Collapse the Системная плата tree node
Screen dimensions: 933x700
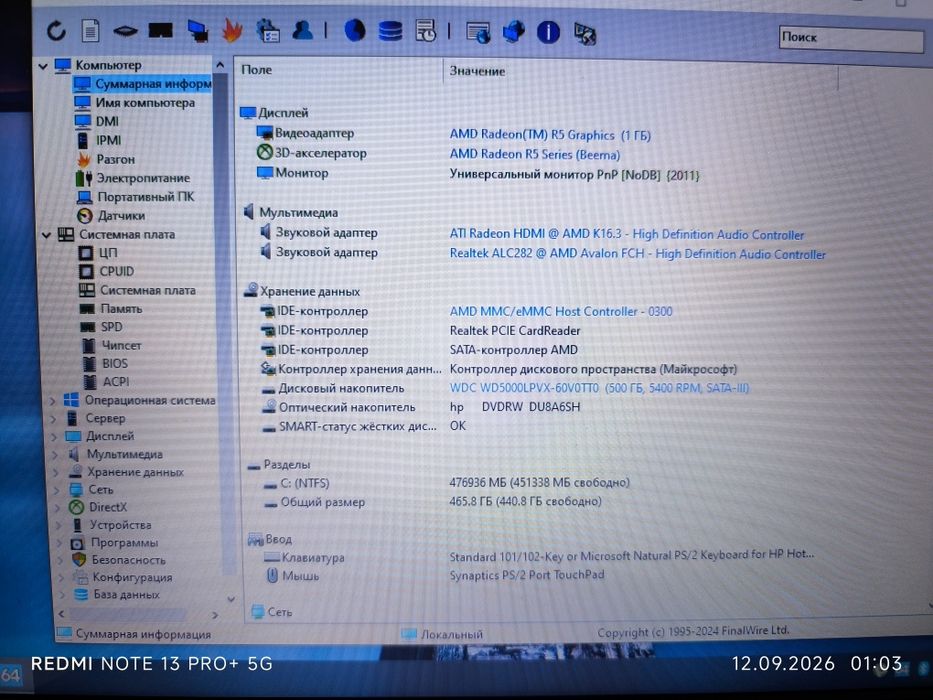tap(46, 235)
